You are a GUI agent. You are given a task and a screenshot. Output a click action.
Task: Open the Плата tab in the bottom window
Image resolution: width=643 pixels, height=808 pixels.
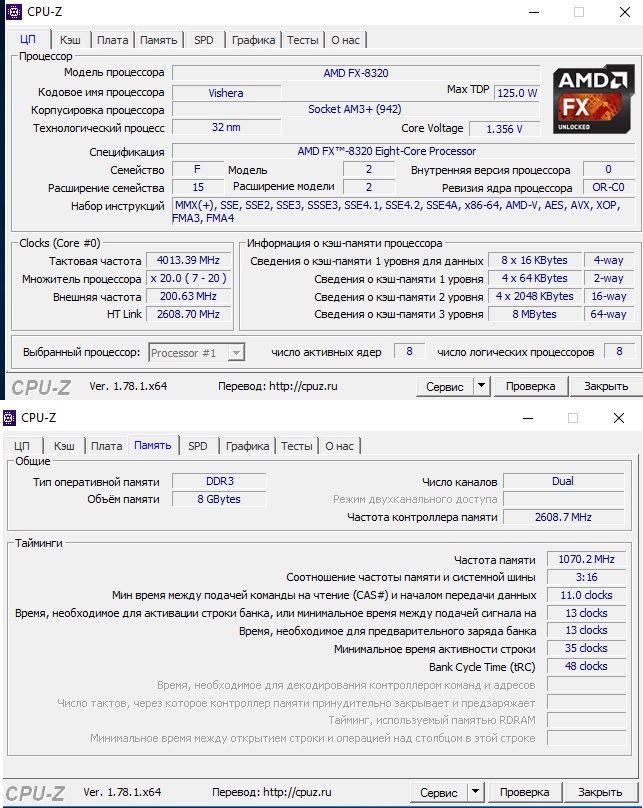pyautogui.click(x=106, y=446)
